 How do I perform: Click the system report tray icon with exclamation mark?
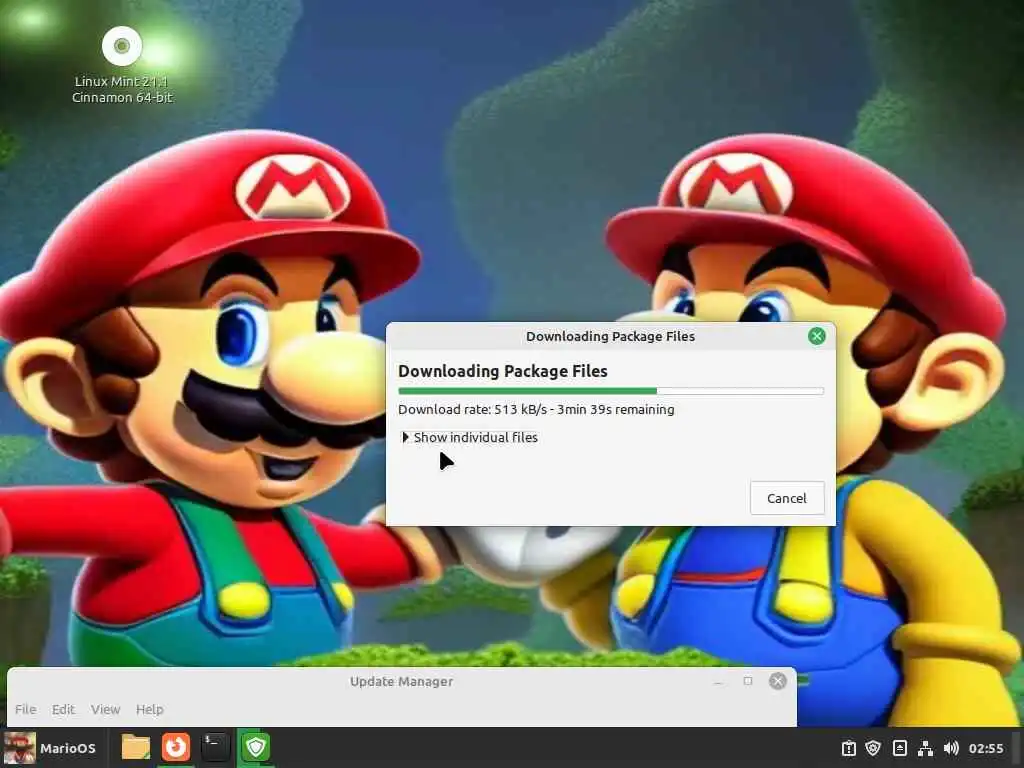coord(848,748)
